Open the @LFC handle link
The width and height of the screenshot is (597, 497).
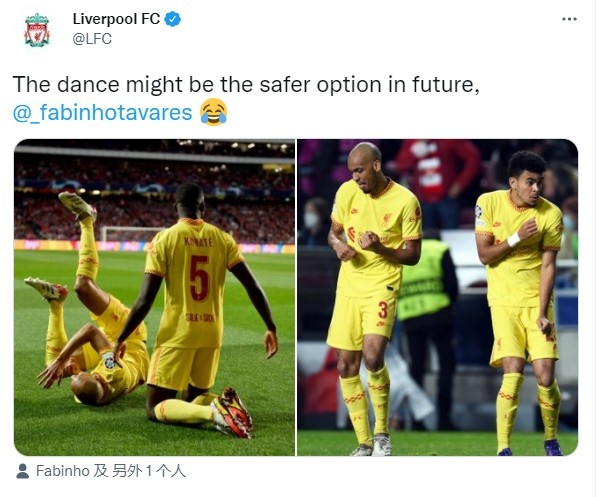(92, 39)
